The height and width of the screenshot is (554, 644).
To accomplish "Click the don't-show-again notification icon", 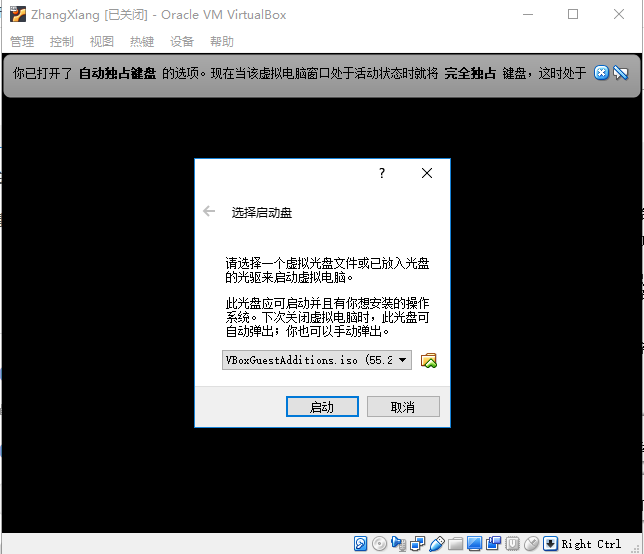I will tap(621, 73).
